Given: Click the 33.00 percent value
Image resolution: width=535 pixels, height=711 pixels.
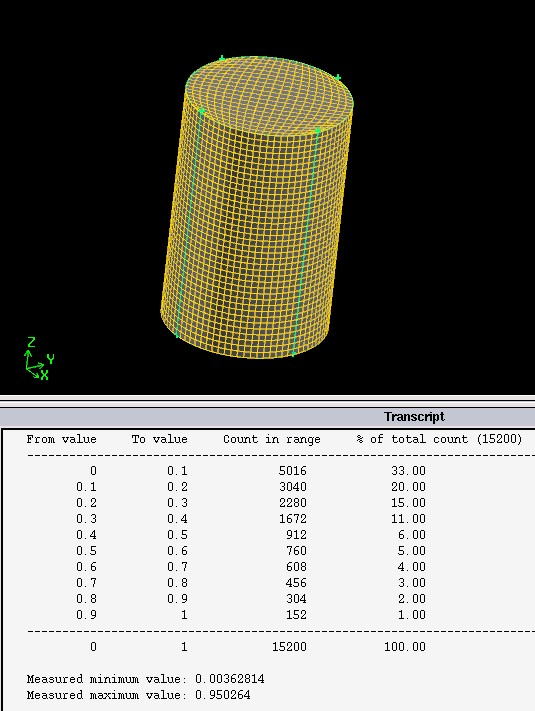Looking at the screenshot, I should (x=409, y=471).
